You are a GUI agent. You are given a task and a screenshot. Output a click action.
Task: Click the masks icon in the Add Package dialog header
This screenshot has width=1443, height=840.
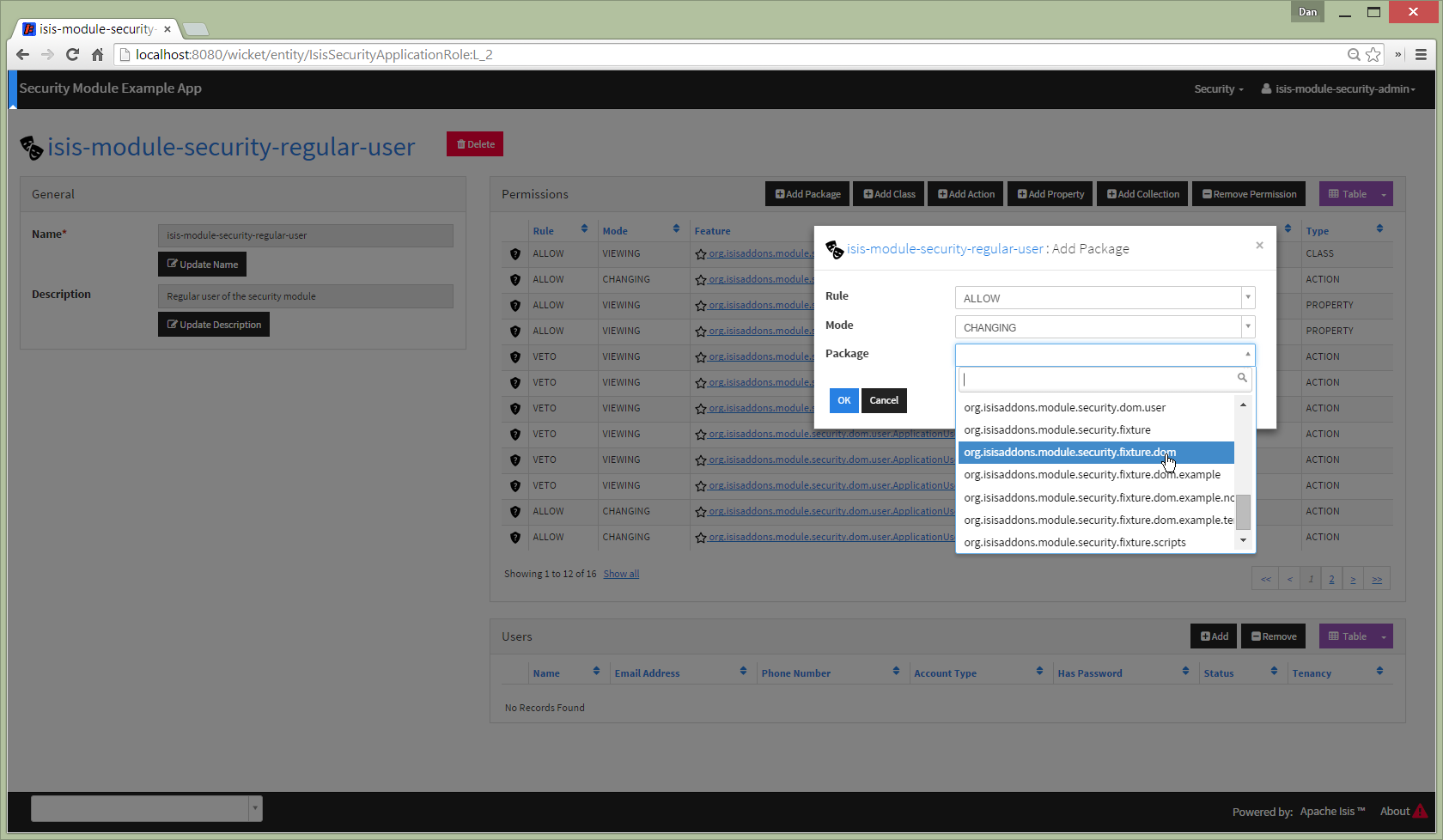pyautogui.click(x=834, y=249)
